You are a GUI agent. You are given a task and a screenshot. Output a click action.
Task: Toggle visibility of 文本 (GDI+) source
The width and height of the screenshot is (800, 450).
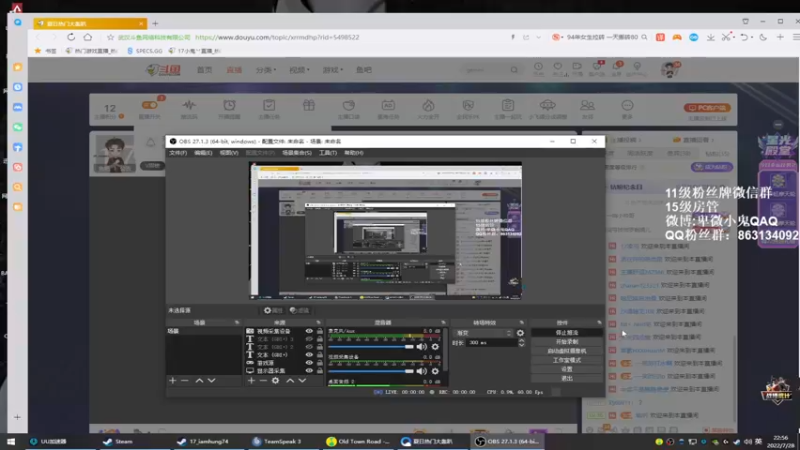[309, 355]
